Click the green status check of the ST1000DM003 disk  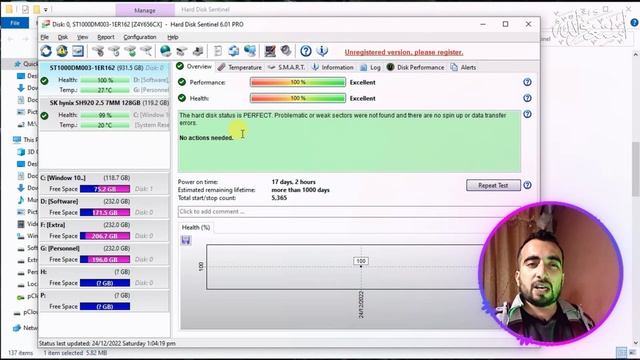click(x=44, y=81)
